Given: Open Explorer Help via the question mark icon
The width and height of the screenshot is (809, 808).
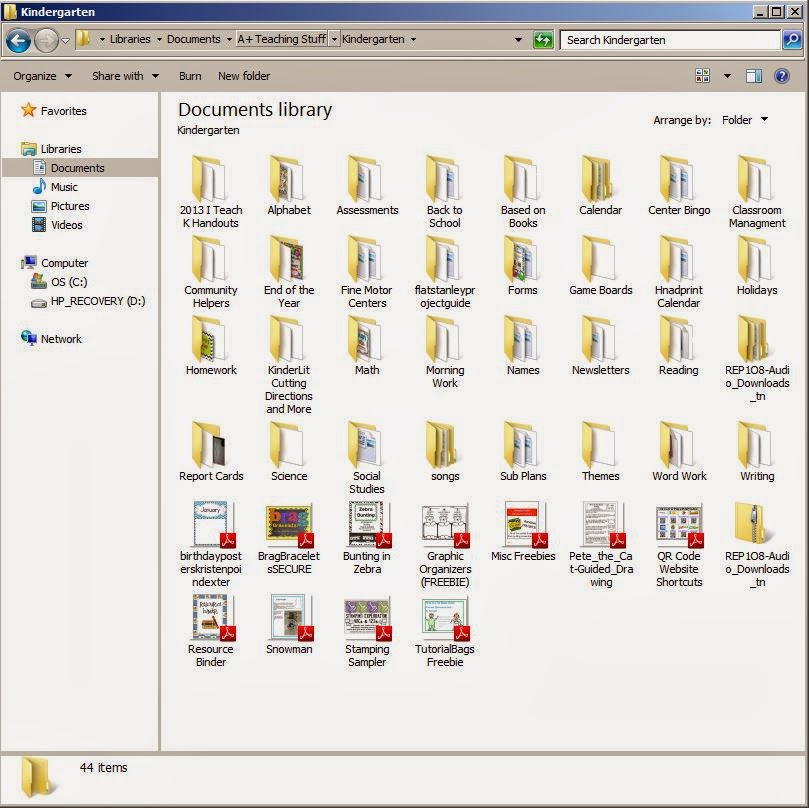Looking at the screenshot, I should coord(782,75).
